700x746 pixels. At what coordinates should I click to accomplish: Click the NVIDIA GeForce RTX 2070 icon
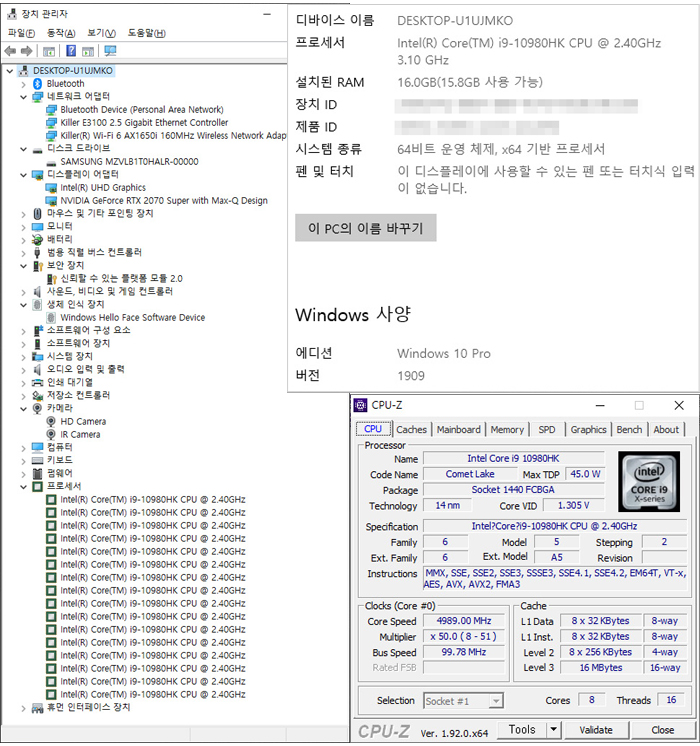click(51, 201)
